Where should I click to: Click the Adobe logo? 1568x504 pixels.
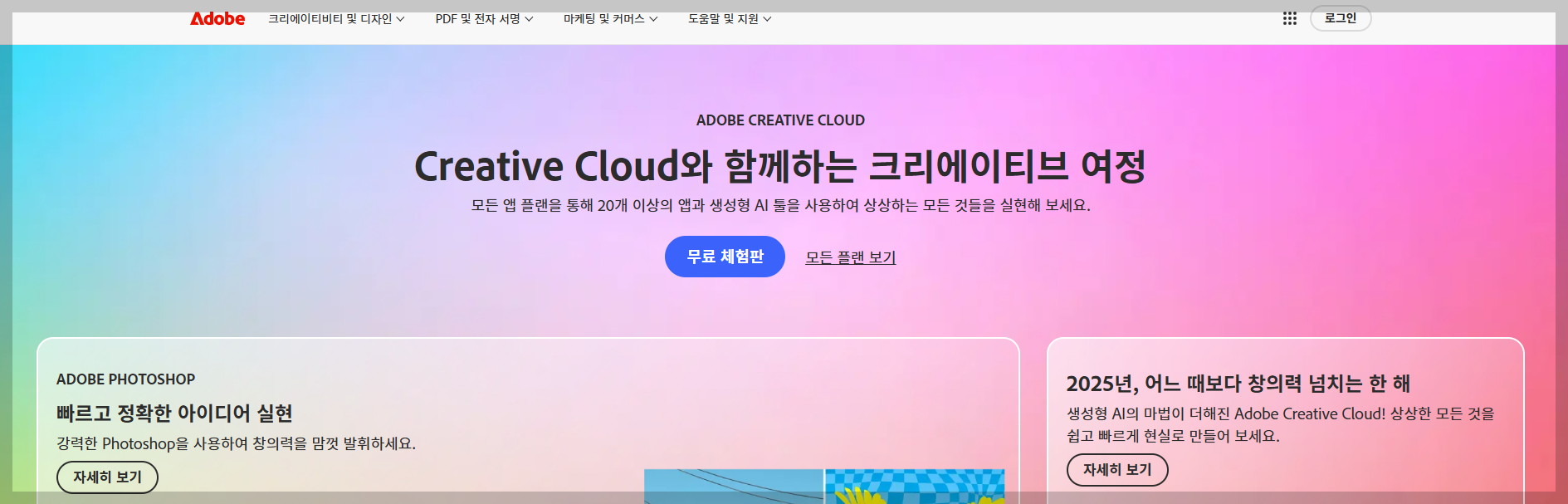click(x=217, y=18)
